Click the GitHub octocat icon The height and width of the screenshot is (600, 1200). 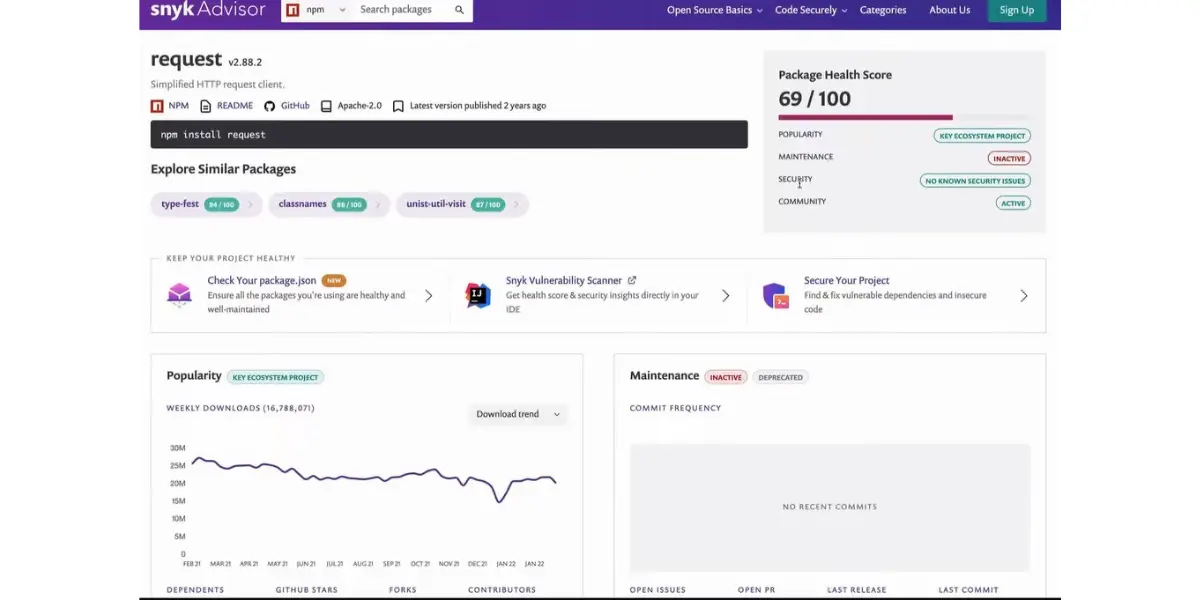[x=270, y=106]
